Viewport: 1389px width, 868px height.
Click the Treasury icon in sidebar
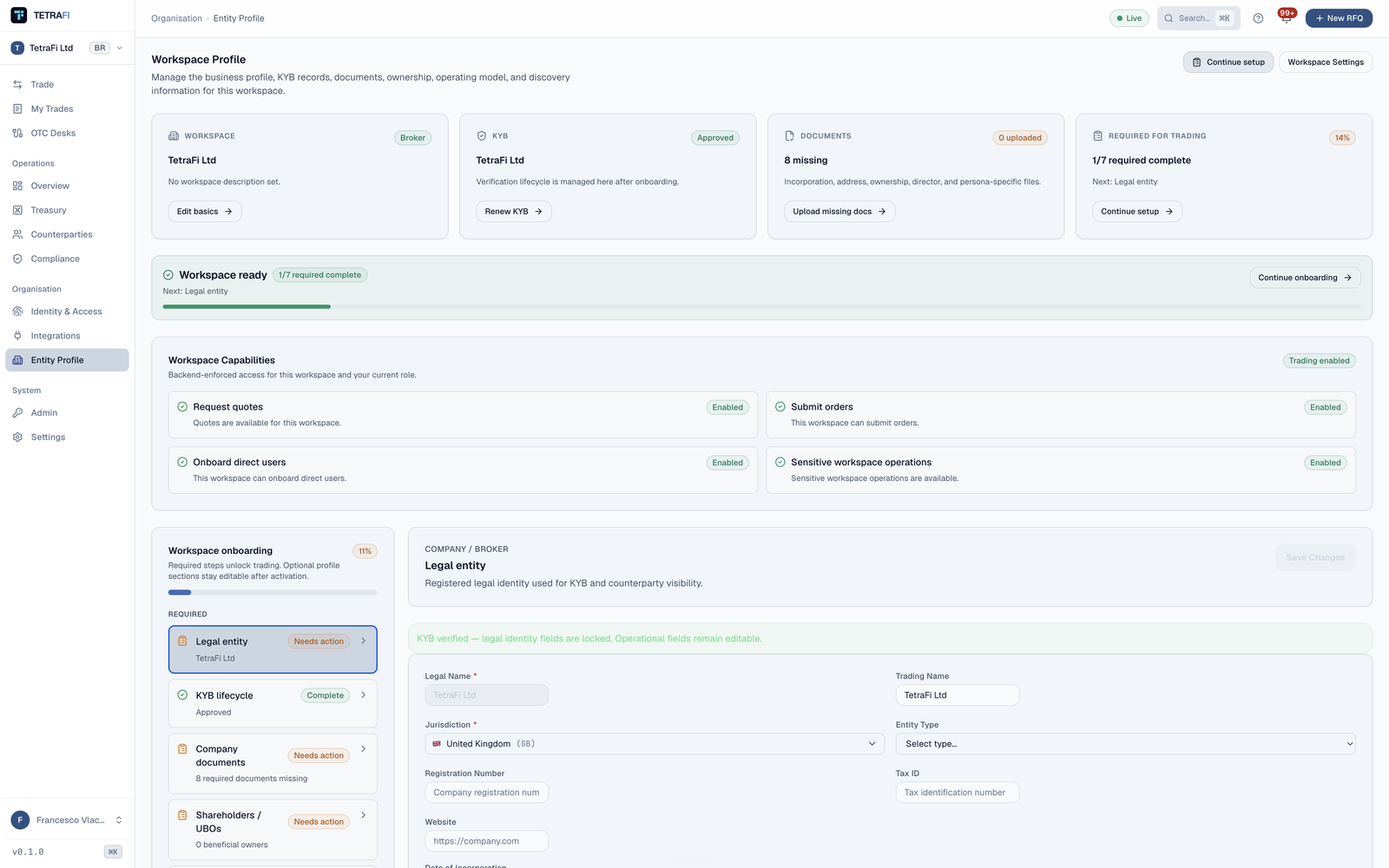tap(17, 210)
